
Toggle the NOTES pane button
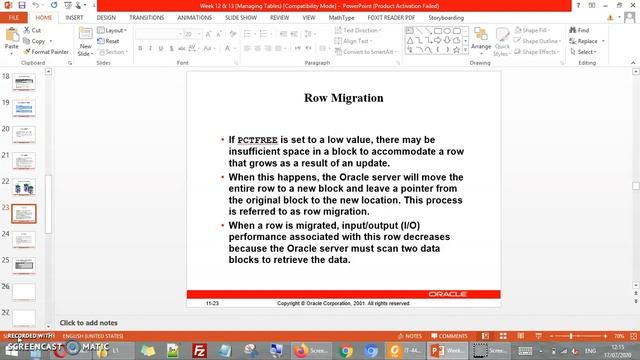coord(410,336)
